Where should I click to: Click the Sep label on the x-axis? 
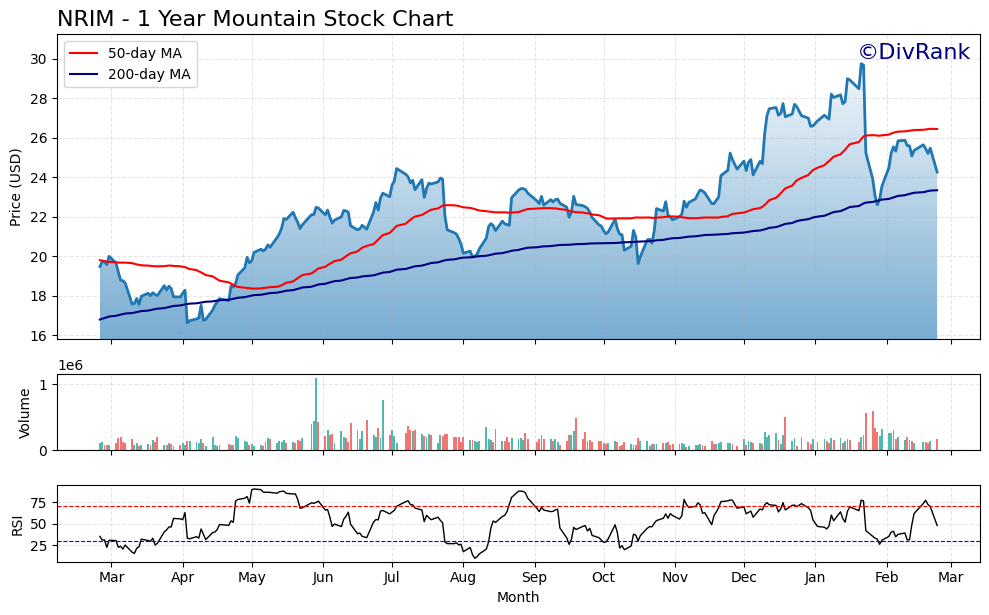coord(535,577)
